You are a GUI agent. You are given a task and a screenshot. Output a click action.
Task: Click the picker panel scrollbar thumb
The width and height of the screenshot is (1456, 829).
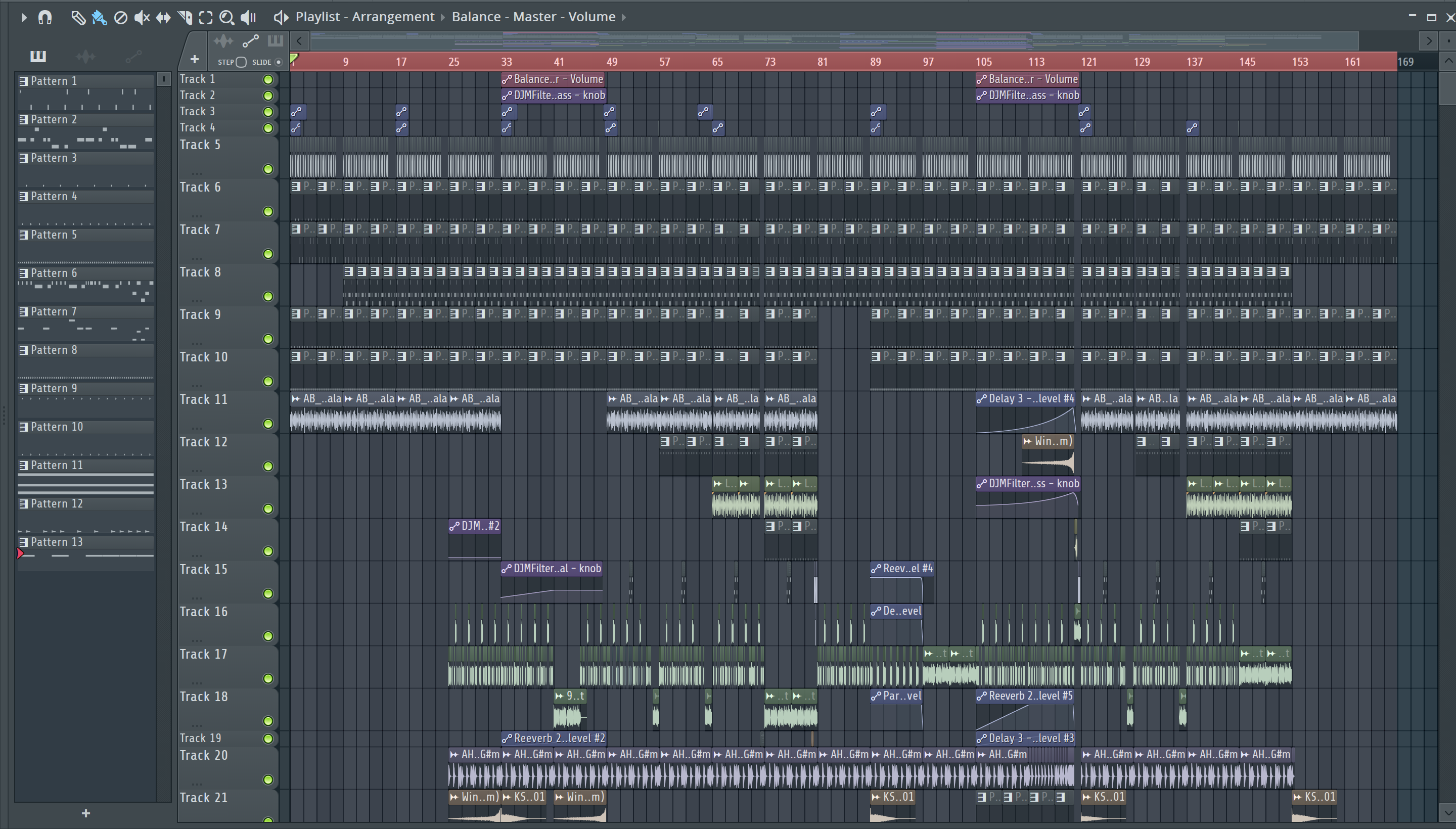click(x=163, y=79)
